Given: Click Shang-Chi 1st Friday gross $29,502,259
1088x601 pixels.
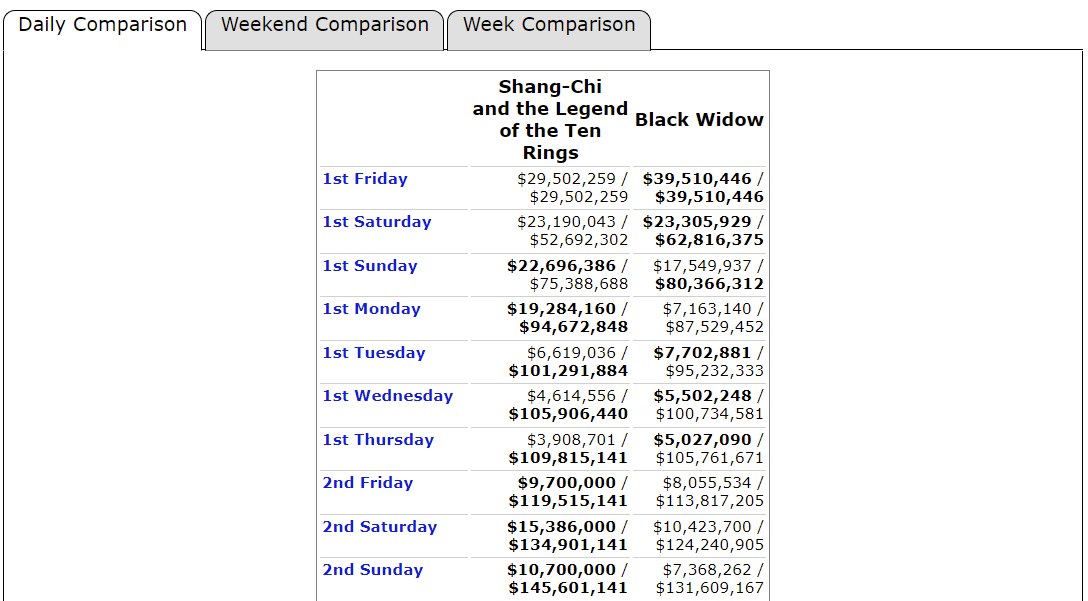Looking at the screenshot, I should point(566,179).
